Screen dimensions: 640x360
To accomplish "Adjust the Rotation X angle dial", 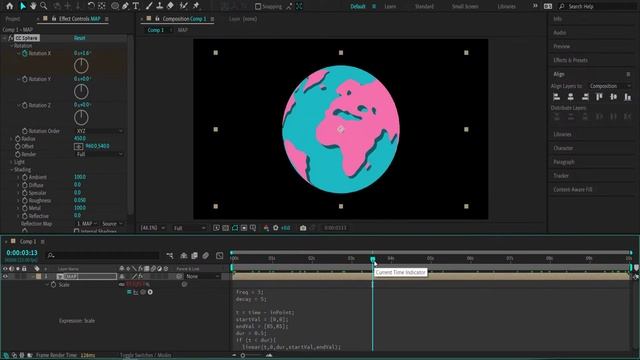I will coord(81,66).
